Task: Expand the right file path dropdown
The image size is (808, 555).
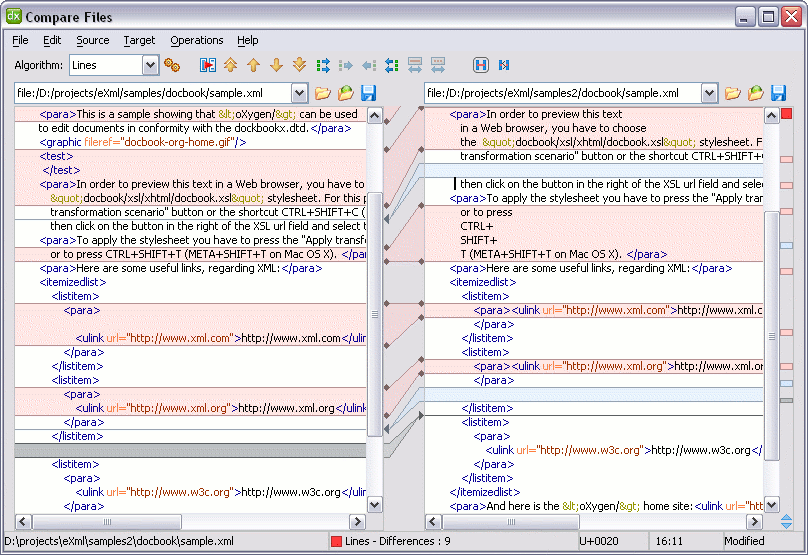Action: 709,93
